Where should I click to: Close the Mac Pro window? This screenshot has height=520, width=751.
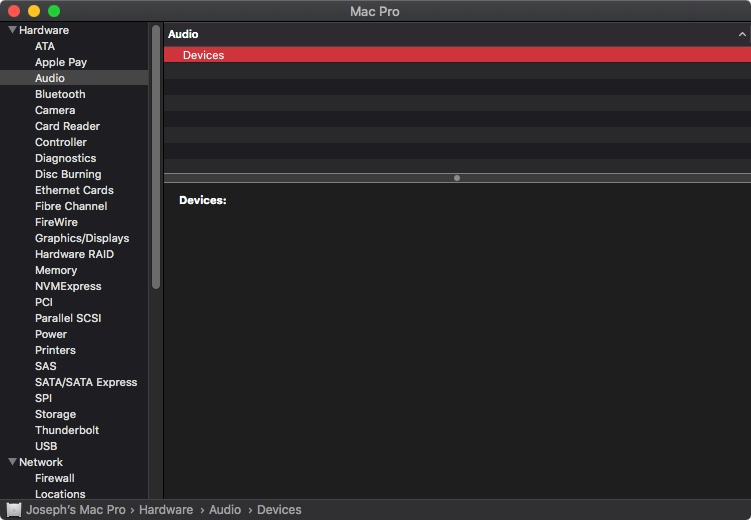(x=14, y=11)
